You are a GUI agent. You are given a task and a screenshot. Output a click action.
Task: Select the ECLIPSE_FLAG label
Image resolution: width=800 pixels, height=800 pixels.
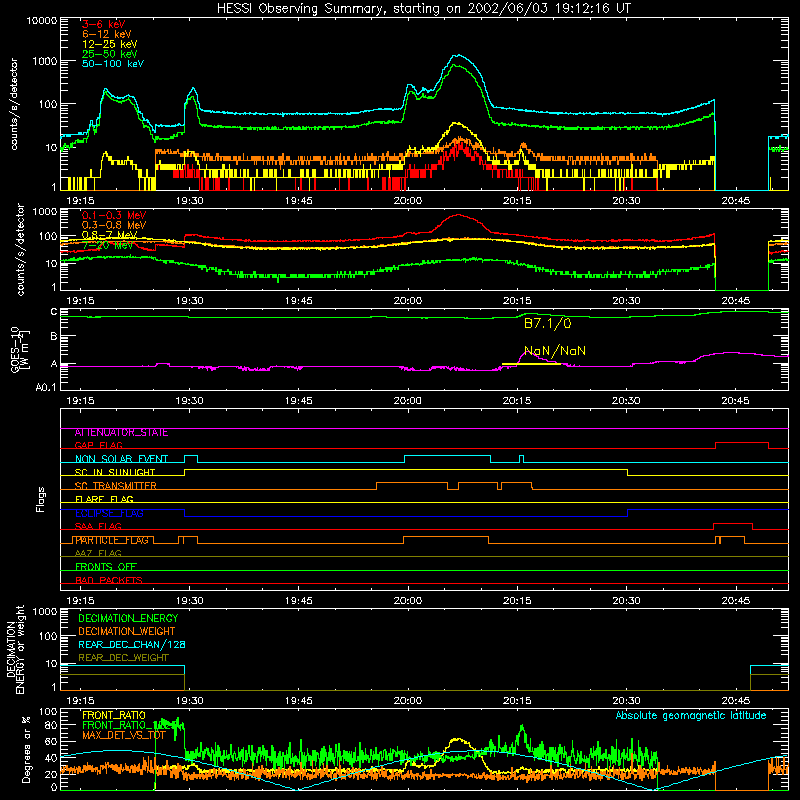click(x=109, y=513)
